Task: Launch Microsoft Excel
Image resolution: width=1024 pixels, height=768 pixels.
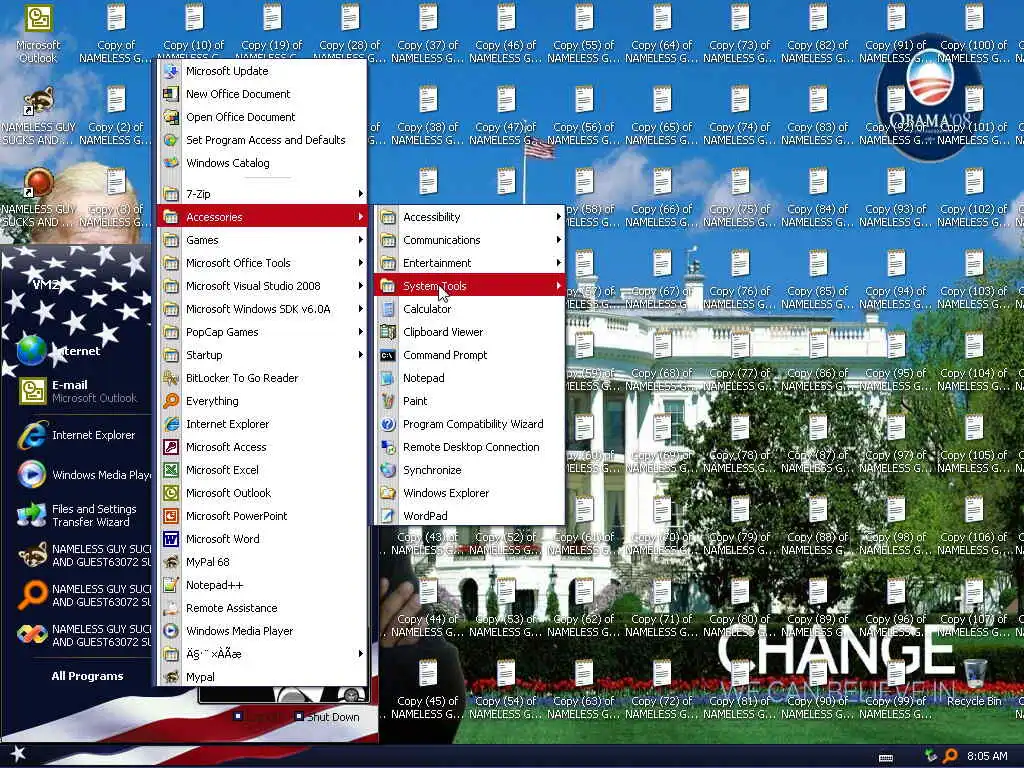Action: click(262, 470)
